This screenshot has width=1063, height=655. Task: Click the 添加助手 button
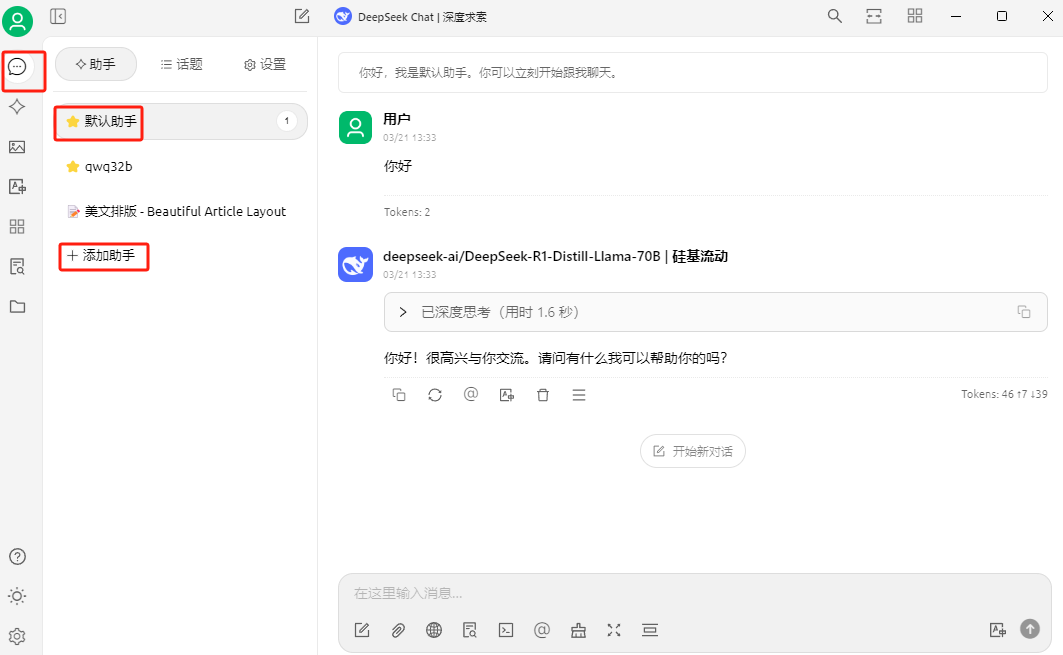(x=101, y=256)
